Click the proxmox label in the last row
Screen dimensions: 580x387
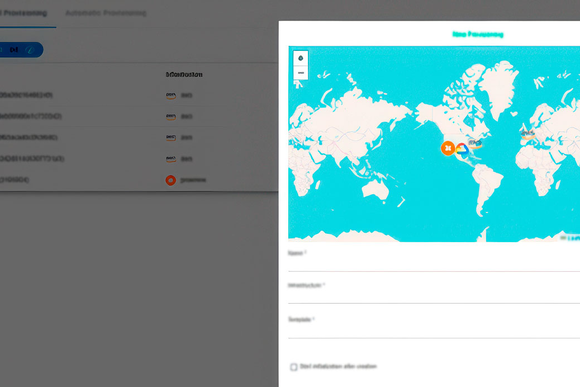[x=193, y=180]
